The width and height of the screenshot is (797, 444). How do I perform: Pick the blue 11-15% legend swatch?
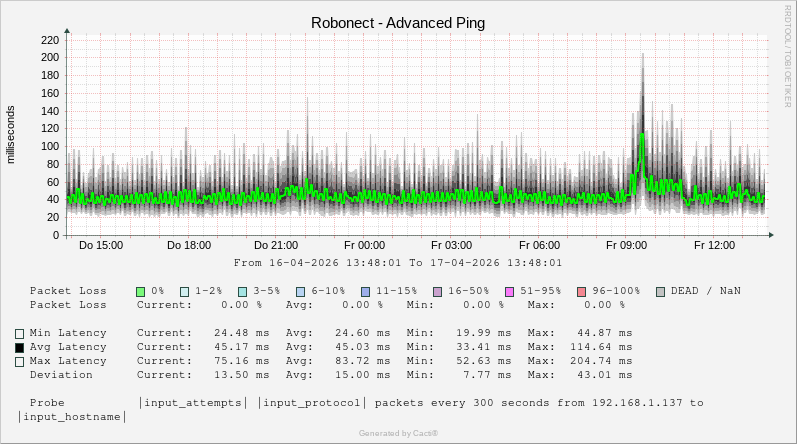pyautogui.click(x=365, y=291)
